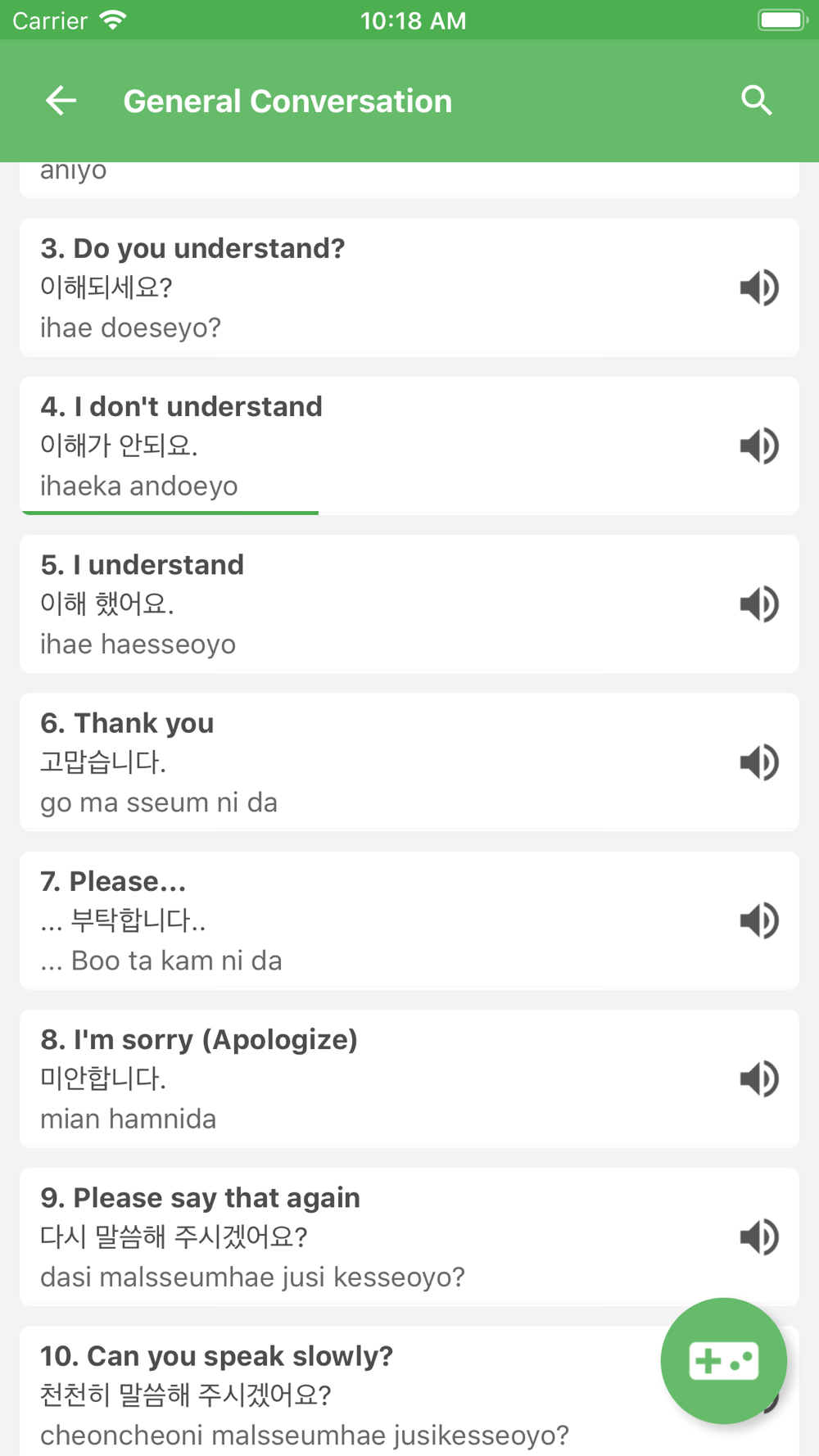The height and width of the screenshot is (1456, 819).
Task: Open search with the magnifier icon
Action: click(x=757, y=101)
